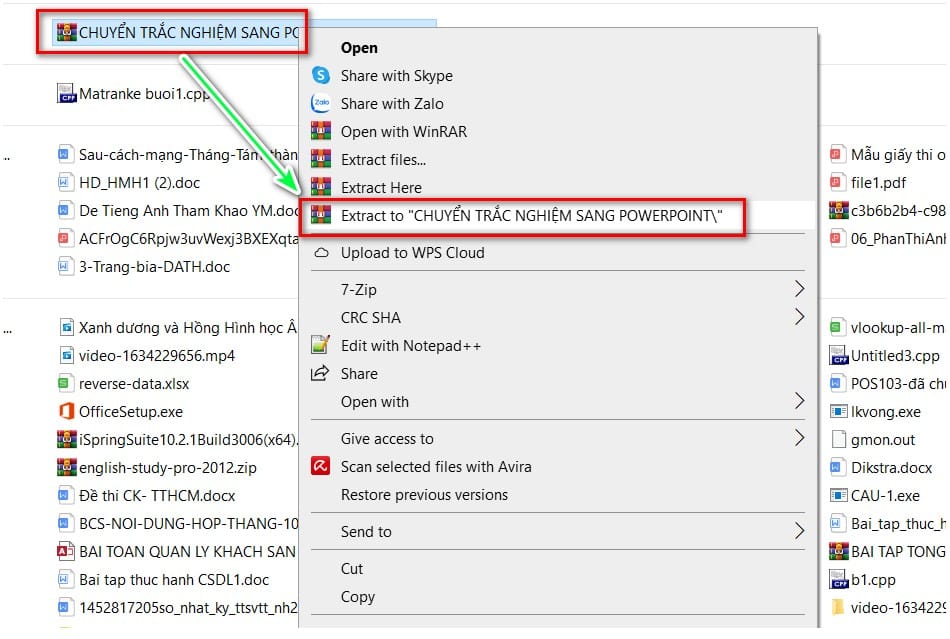Select the file b1.cpp

point(863,580)
